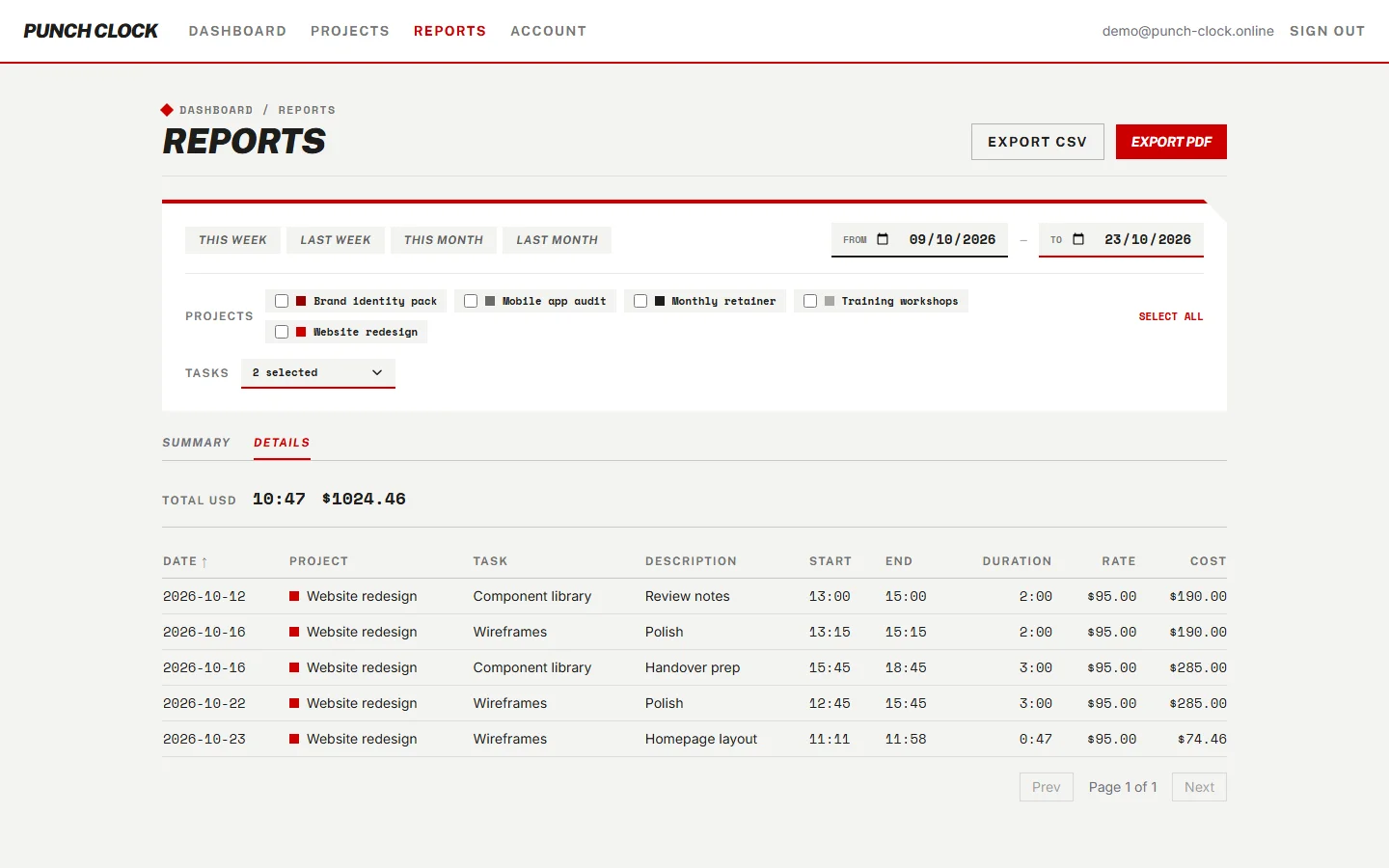Image resolution: width=1389 pixels, height=868 pixels.
Task: Click the 'Review notes' description cell
Action: point(688,596)
